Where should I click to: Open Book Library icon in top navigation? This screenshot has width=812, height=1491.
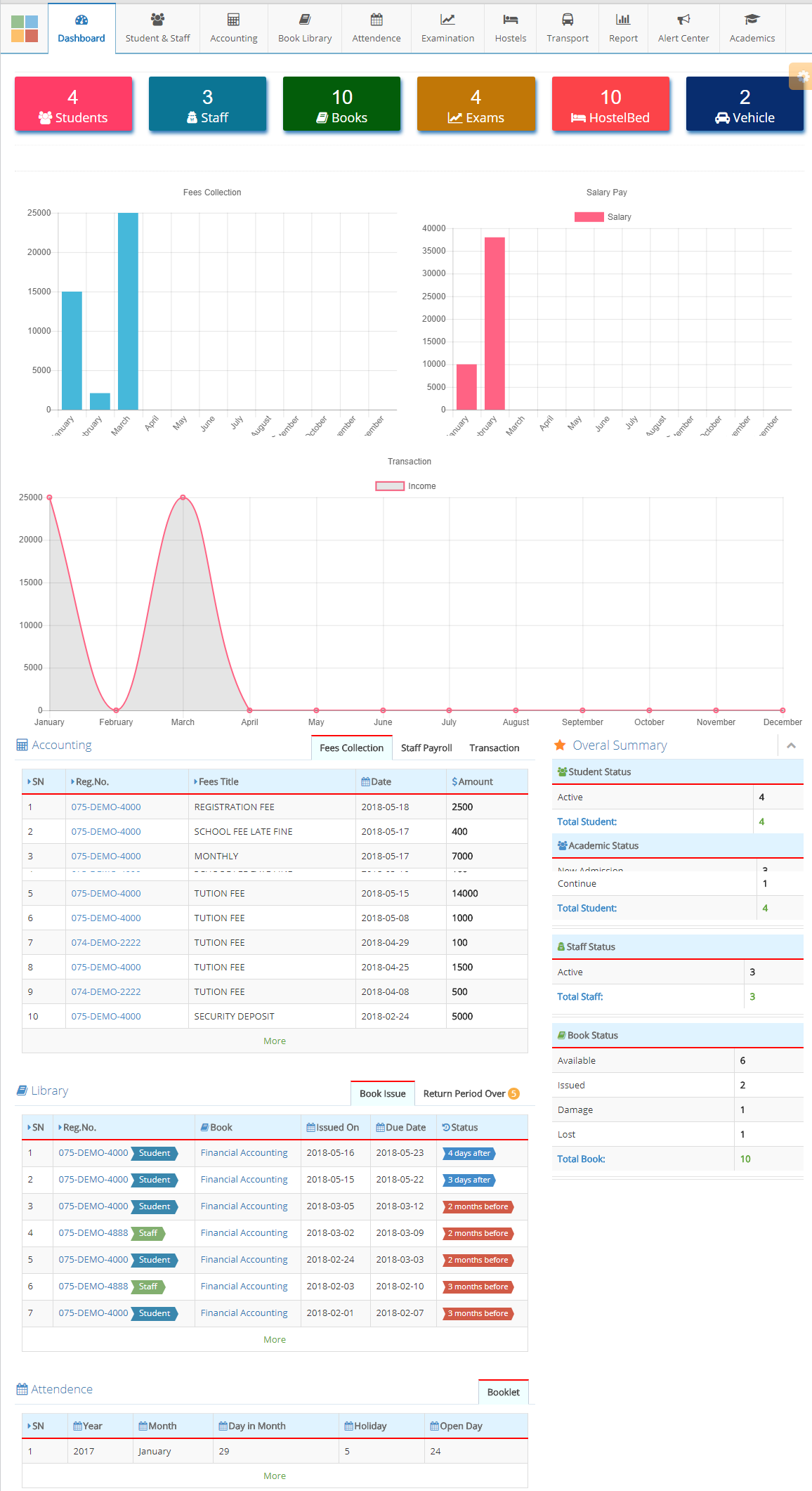305,20
